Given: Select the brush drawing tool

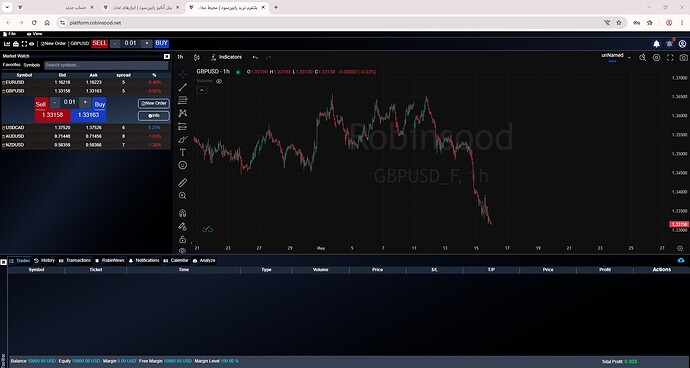Looking at the screenshot, I should coord(183,140).
